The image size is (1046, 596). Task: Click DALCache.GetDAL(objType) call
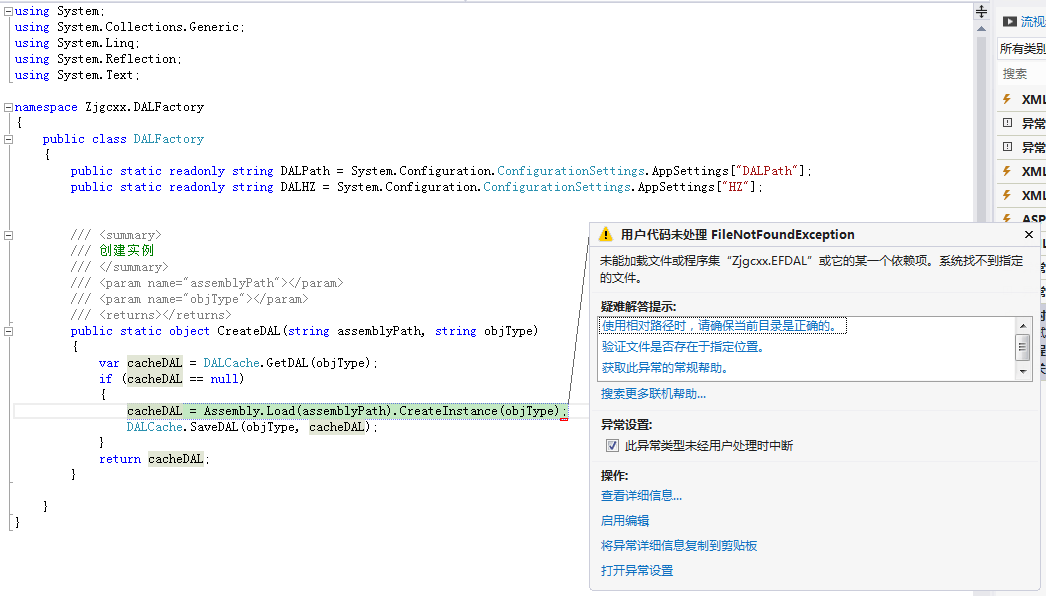(288, 363)
